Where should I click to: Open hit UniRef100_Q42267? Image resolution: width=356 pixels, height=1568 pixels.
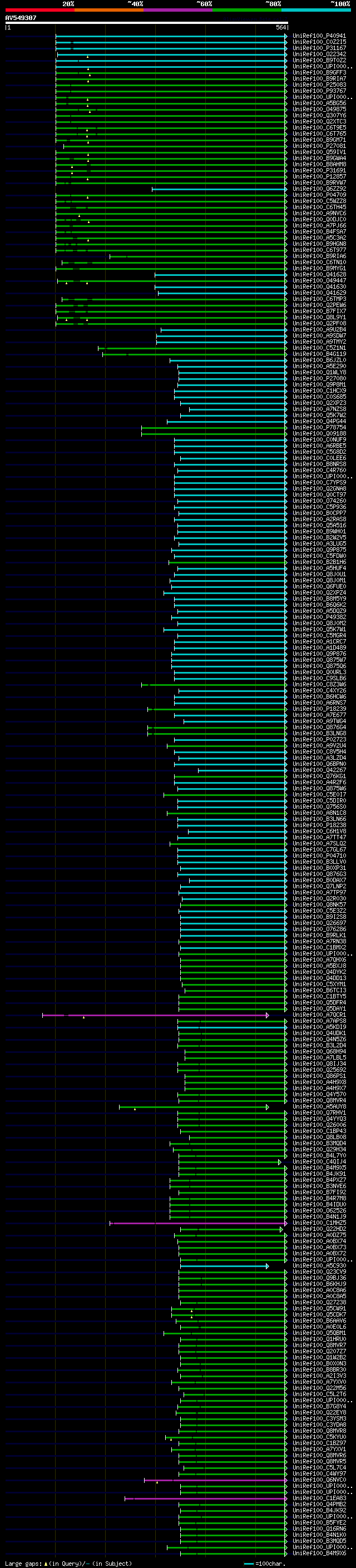[319, 770]
